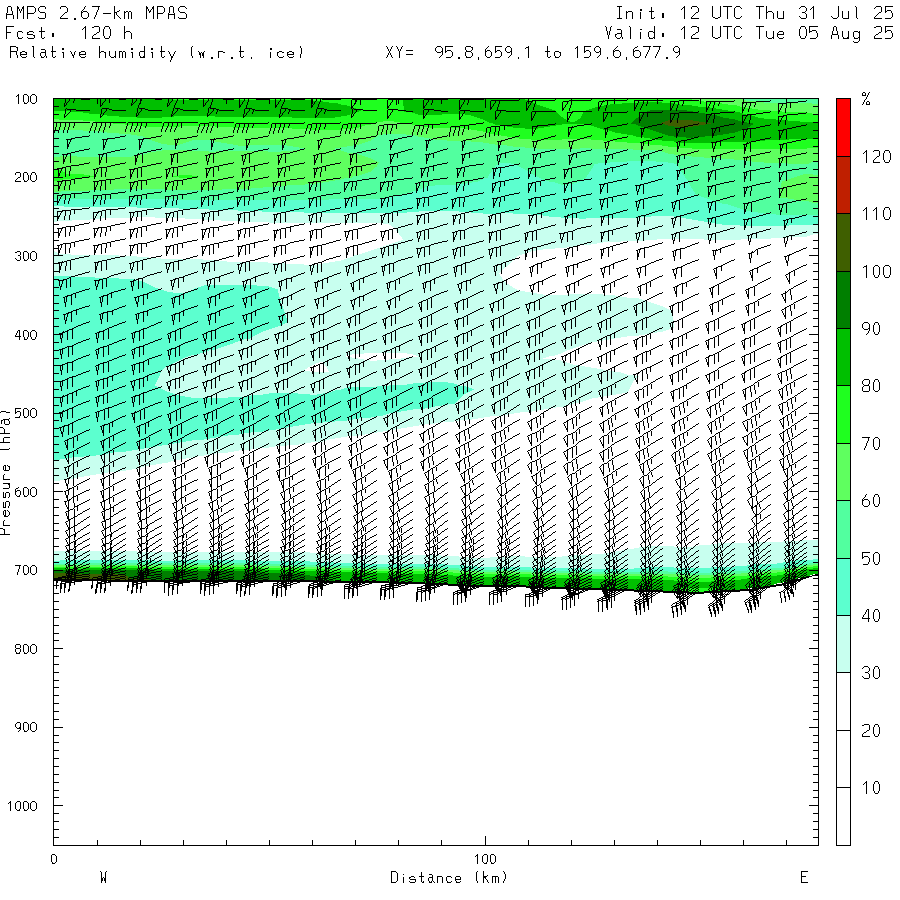The image size is (900, 900).
Task: Click the '900' pressure axis label
Action: 26,727
